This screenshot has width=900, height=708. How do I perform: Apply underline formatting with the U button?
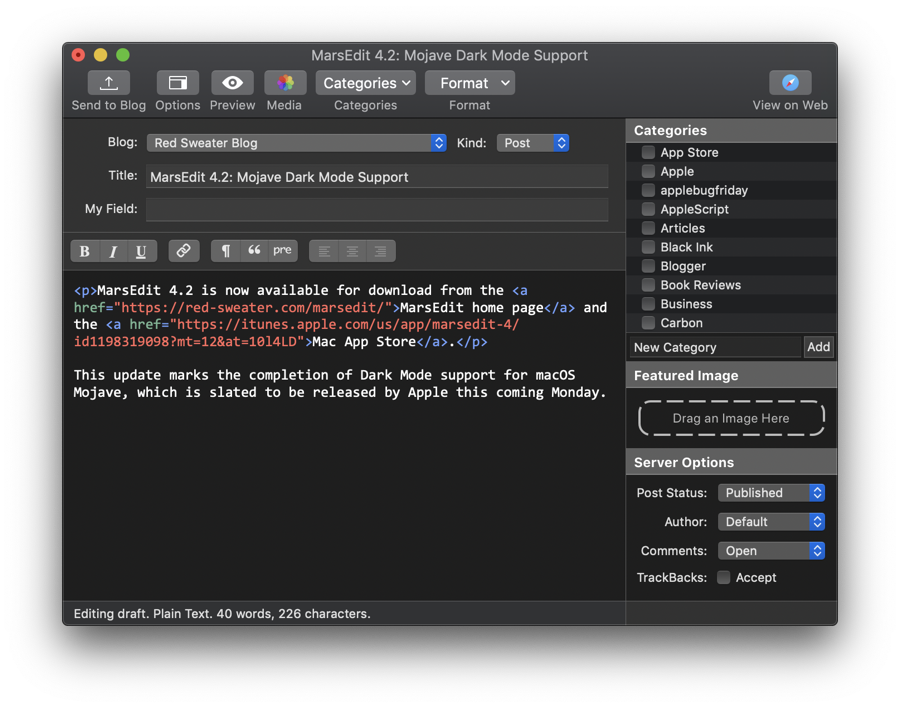141,251
